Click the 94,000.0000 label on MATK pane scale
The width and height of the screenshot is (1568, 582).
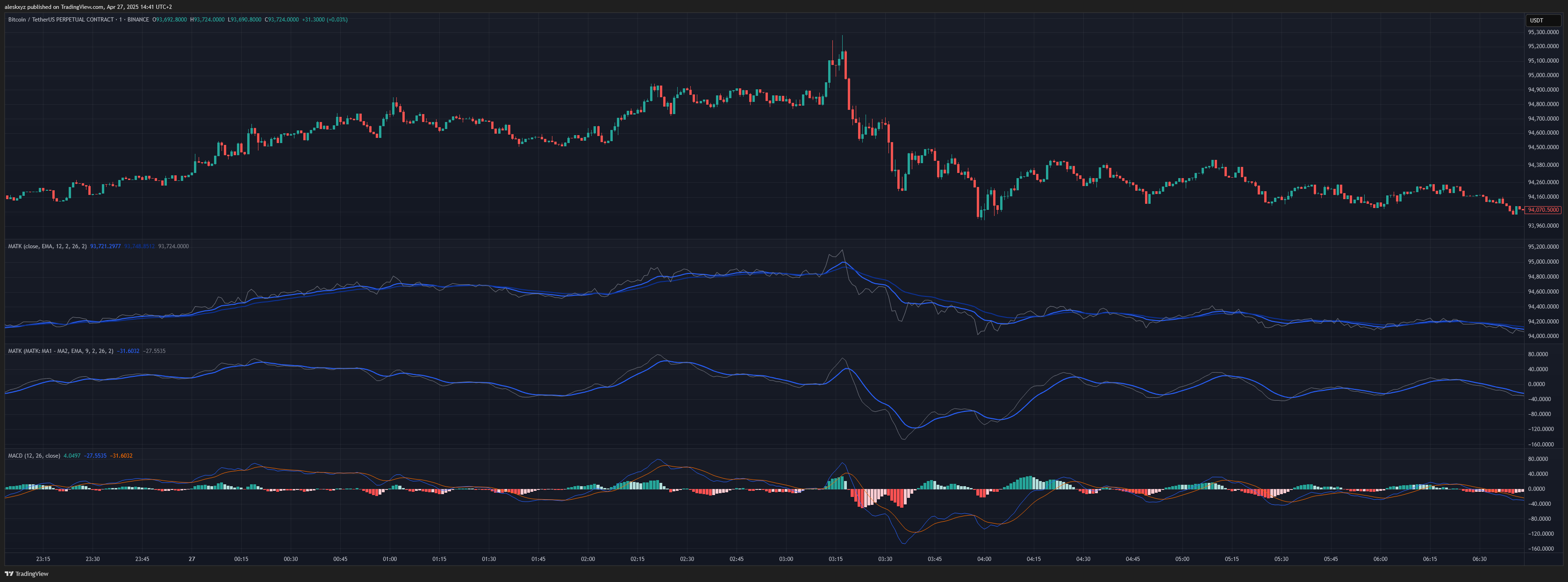pyautogui.click(x=1543, y=336)
